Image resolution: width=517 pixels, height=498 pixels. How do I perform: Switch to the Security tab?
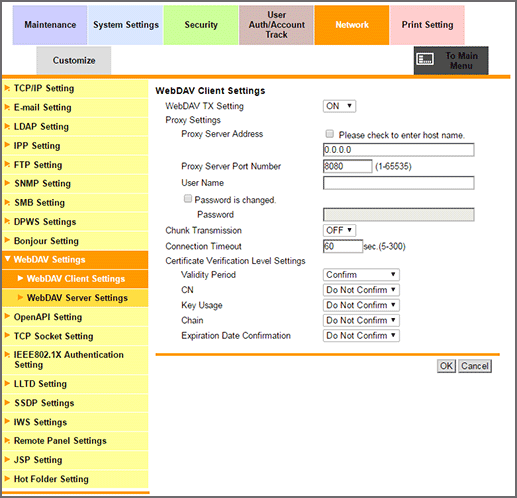[x=201, y=25]
